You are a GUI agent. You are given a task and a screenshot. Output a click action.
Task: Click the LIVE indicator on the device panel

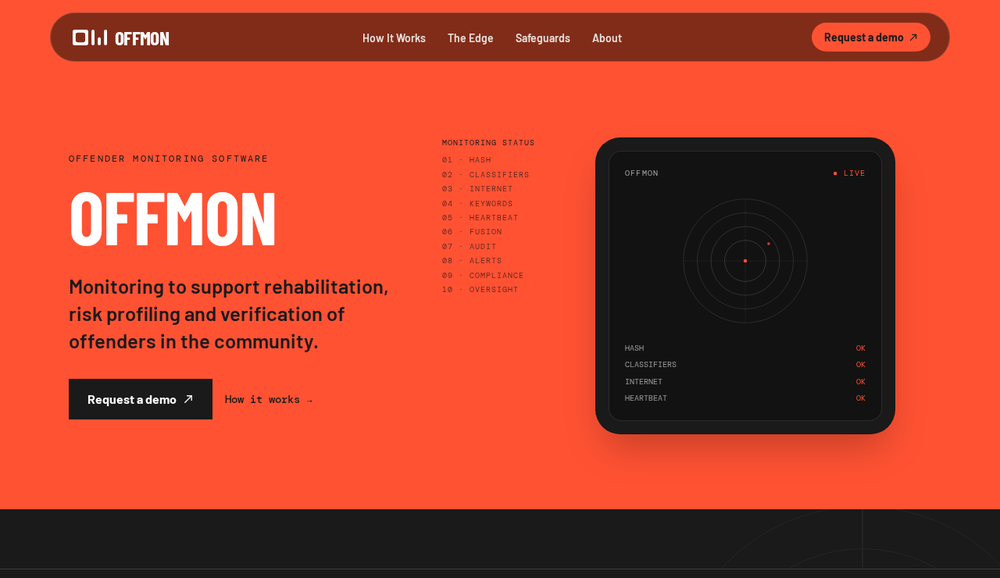(849, 173)
